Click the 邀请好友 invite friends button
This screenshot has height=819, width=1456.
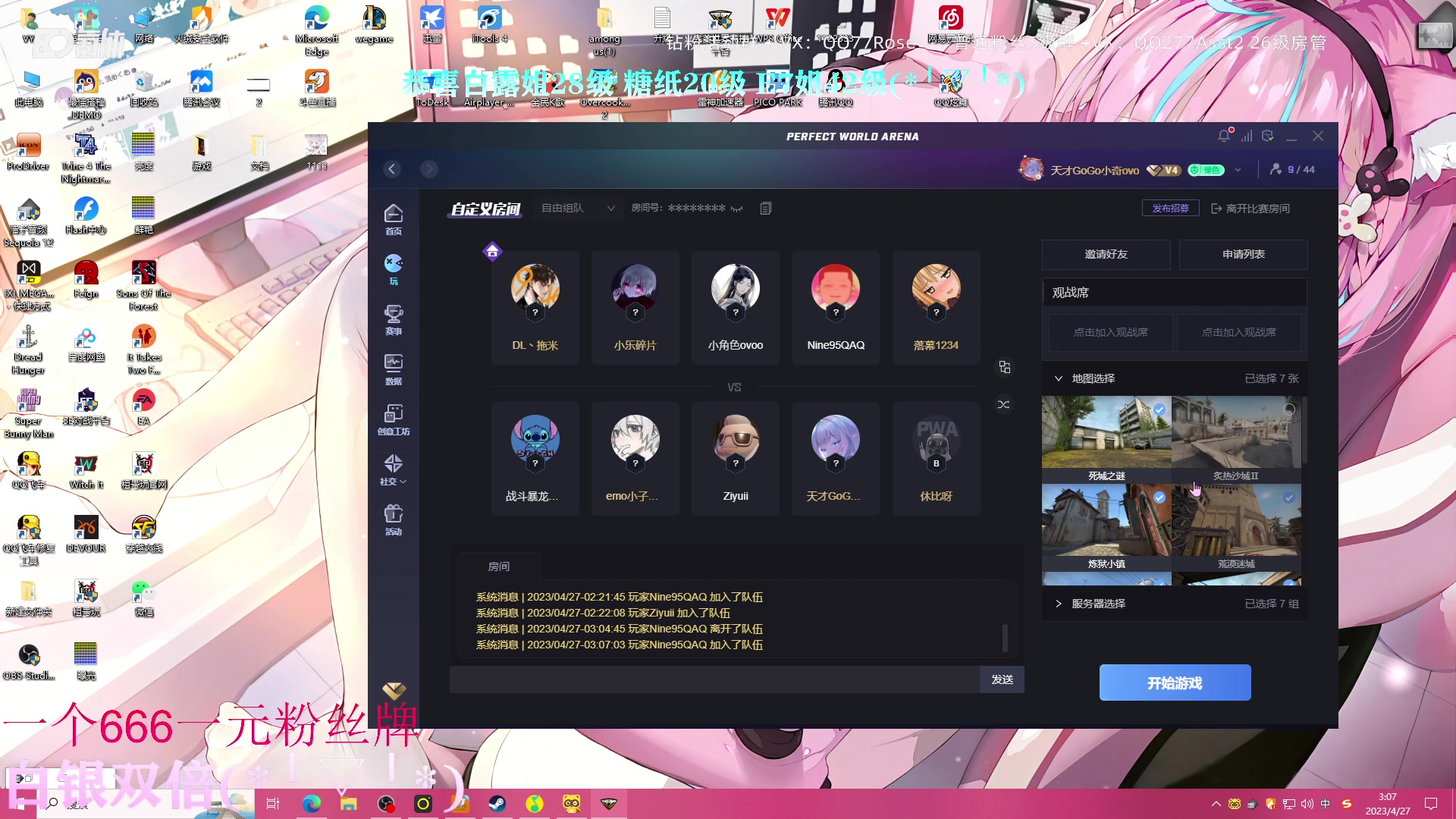tap(1106, 254)
